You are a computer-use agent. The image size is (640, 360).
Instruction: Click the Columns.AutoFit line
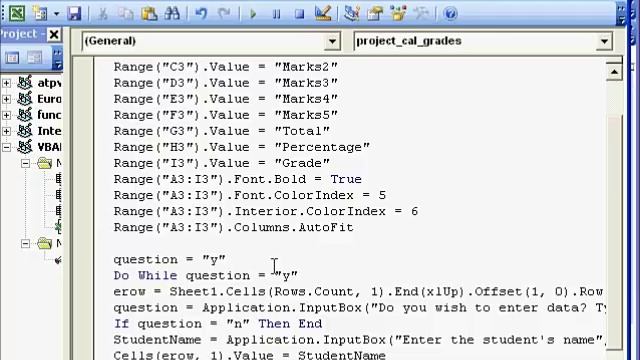coord(233,227)
